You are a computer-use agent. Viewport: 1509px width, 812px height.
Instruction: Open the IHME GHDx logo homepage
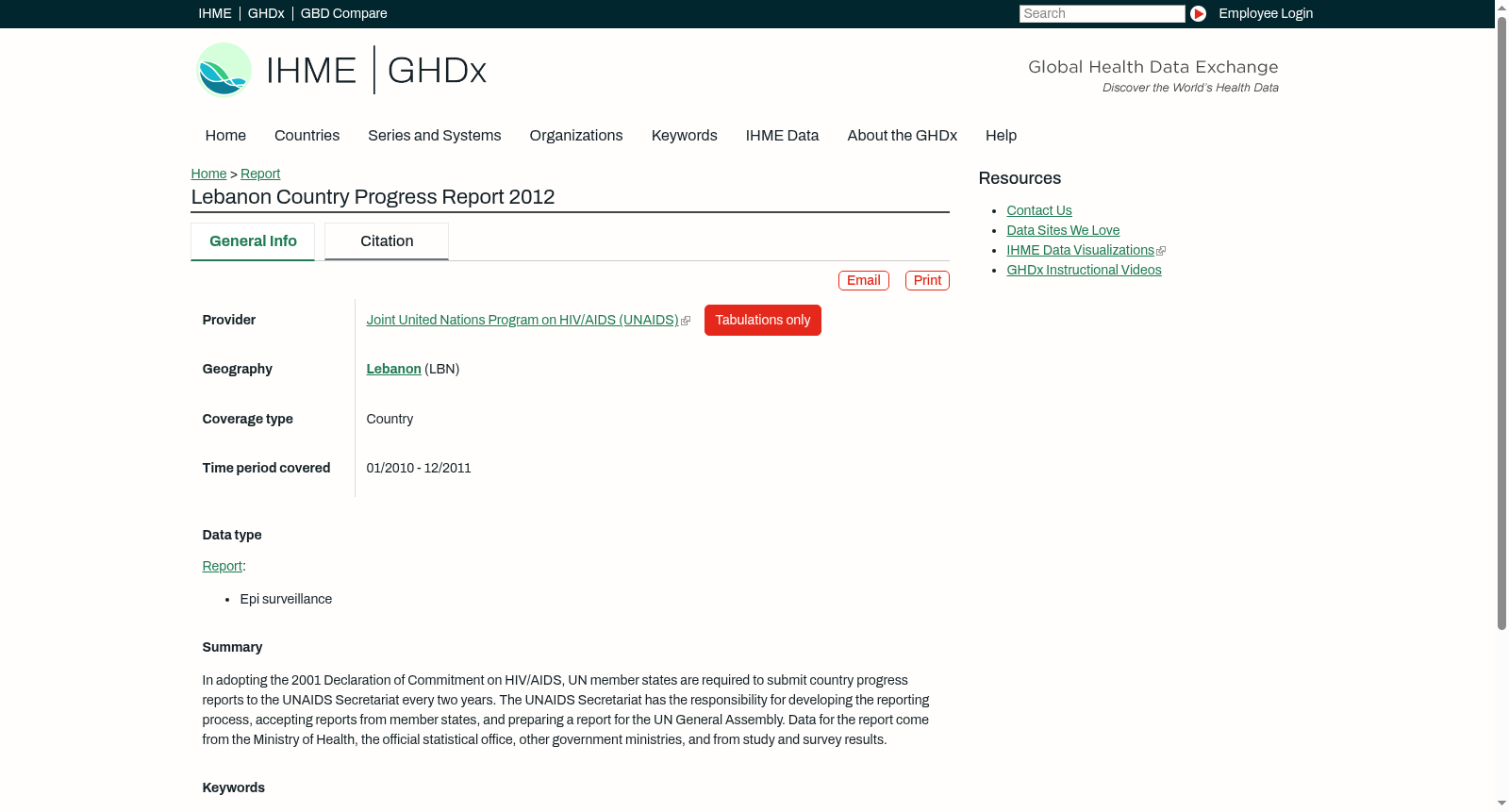340,70
